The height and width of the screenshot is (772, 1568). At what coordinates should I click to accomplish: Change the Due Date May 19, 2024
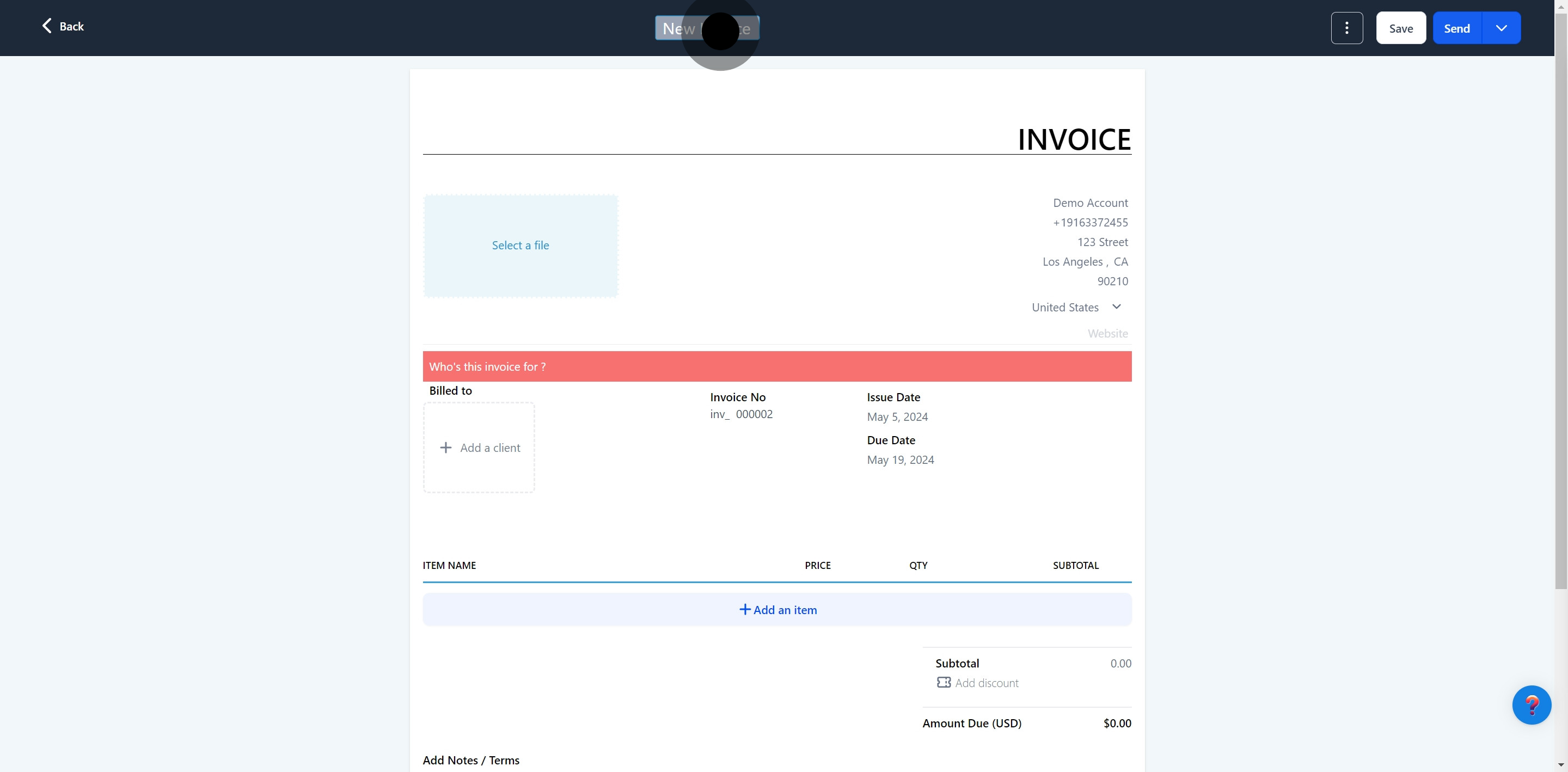(901, 459)
